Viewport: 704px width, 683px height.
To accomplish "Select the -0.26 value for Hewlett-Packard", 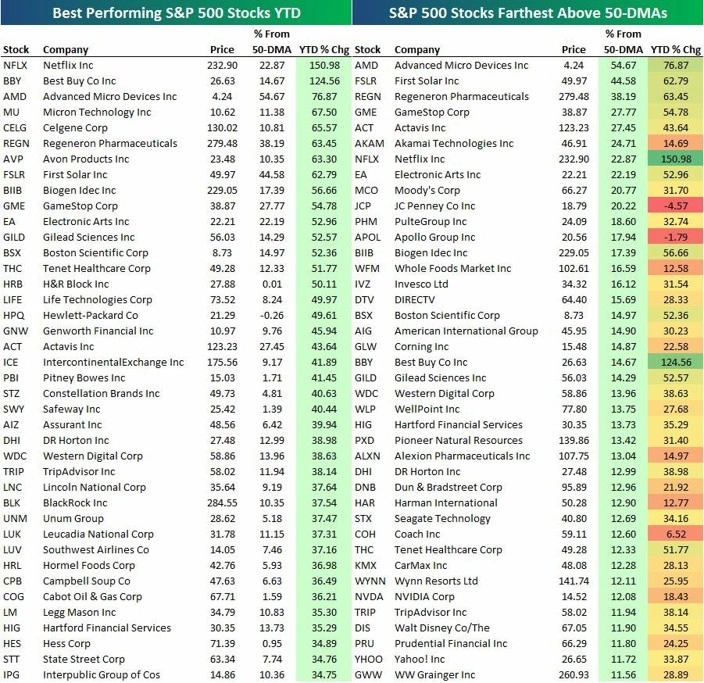I will 272,315.
